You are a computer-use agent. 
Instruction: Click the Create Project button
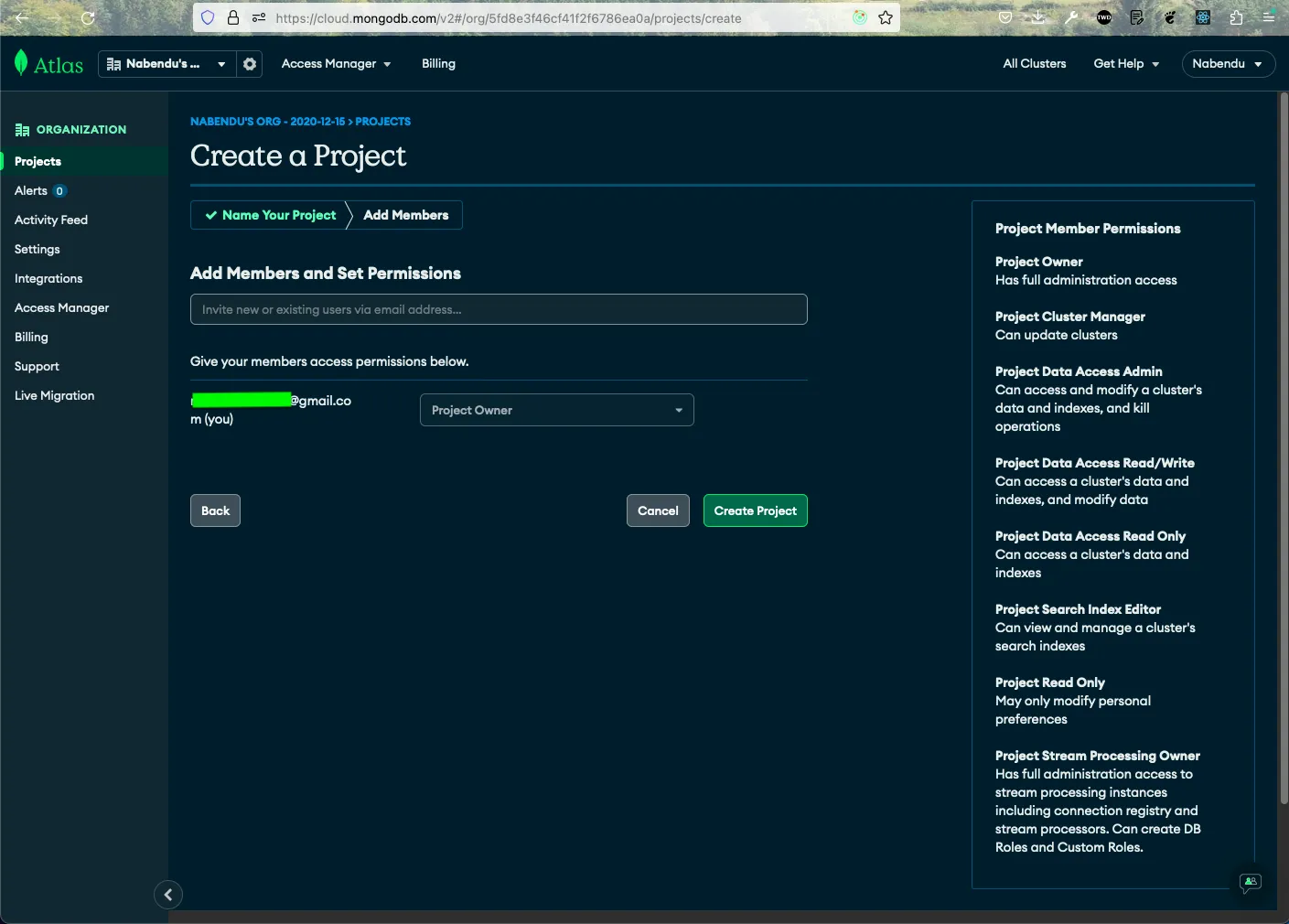click(x=756, y=510)
